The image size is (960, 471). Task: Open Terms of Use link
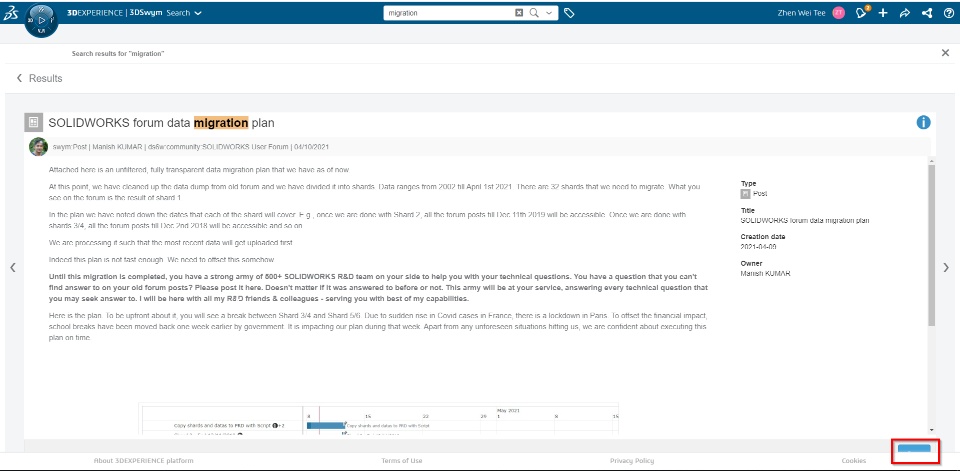pyautogui.click(x=402, y=461)
